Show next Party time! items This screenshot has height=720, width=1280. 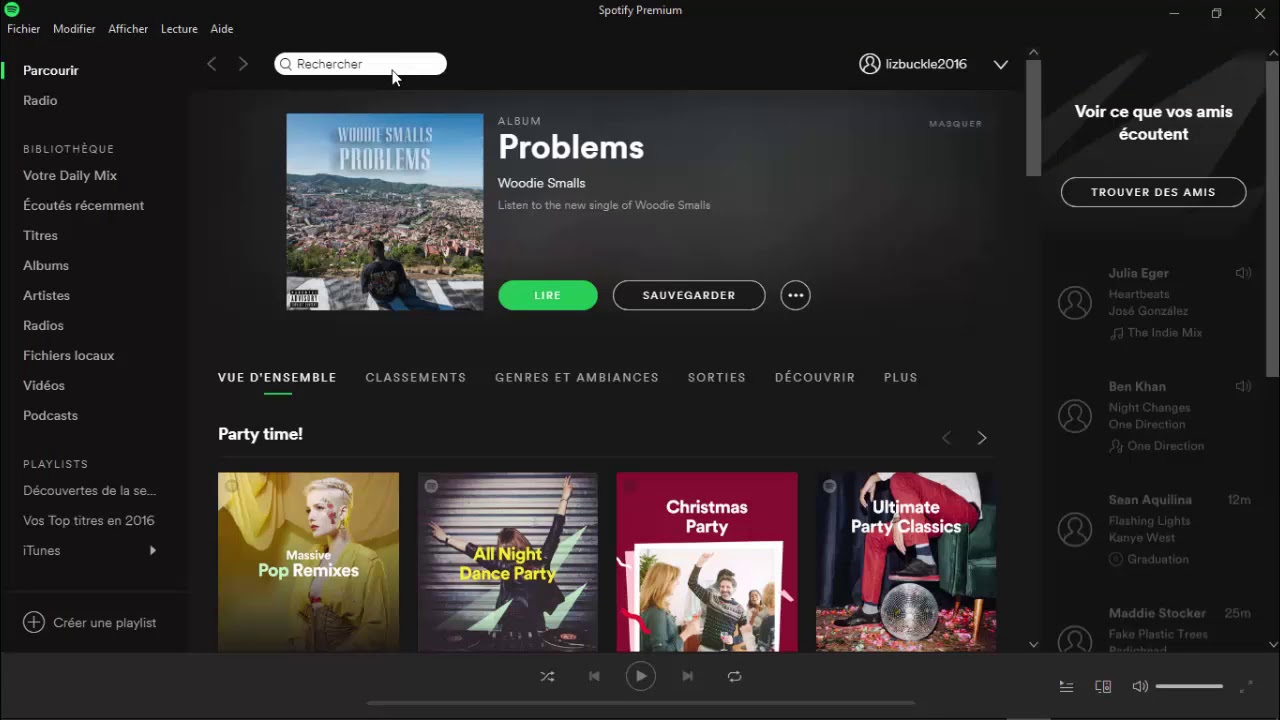point(981,438)
